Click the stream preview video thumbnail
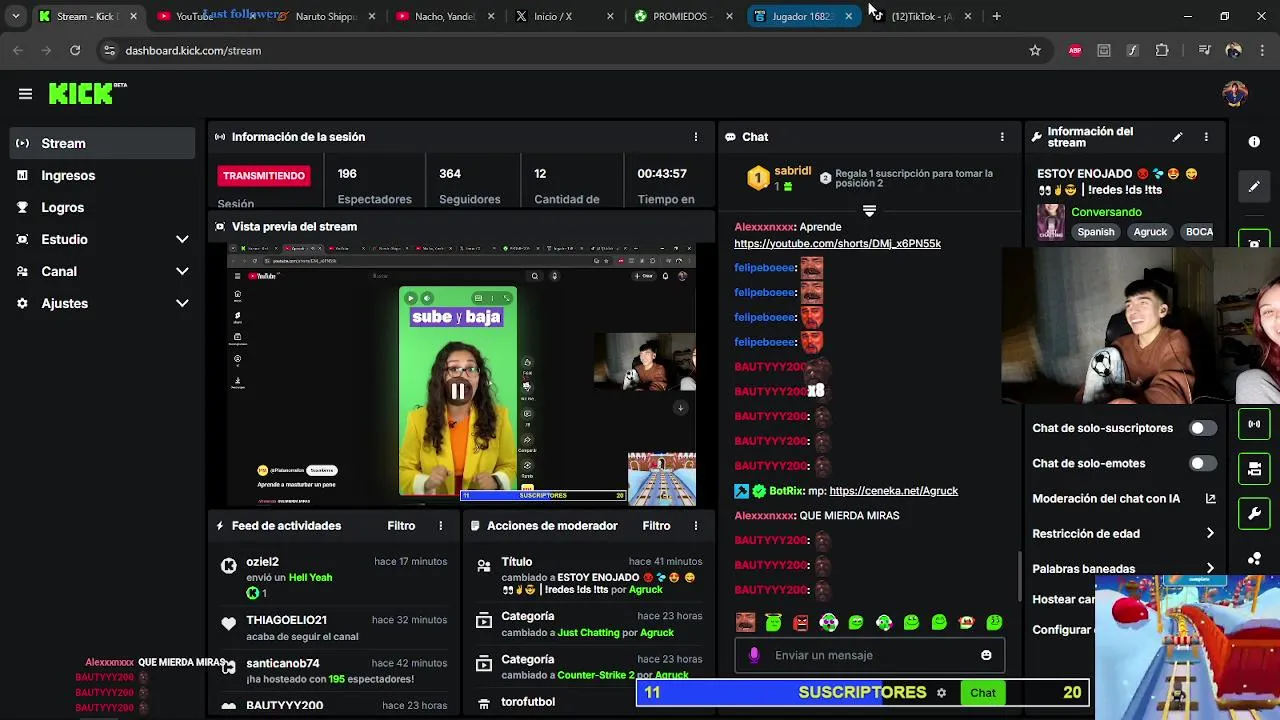 (461, 375)
